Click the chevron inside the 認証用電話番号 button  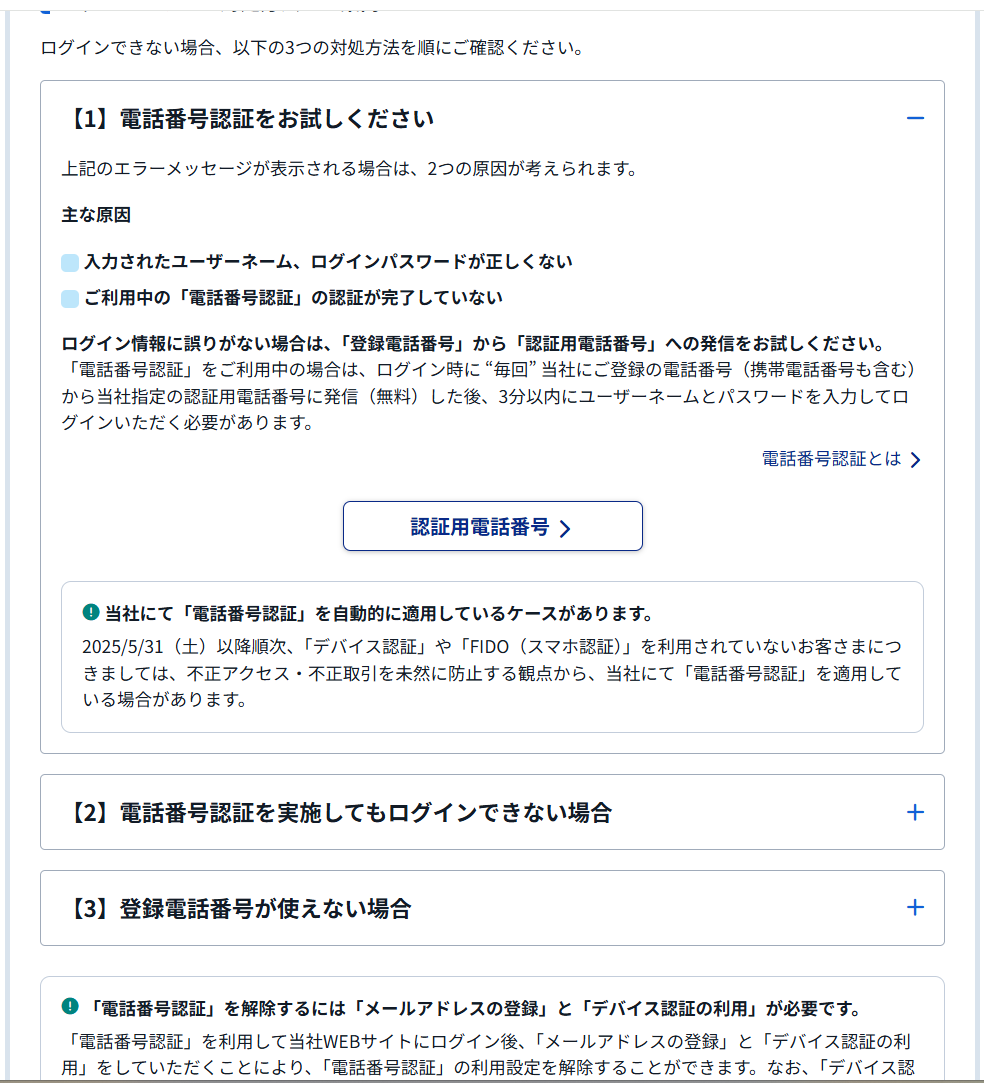(x=565, y=528)
